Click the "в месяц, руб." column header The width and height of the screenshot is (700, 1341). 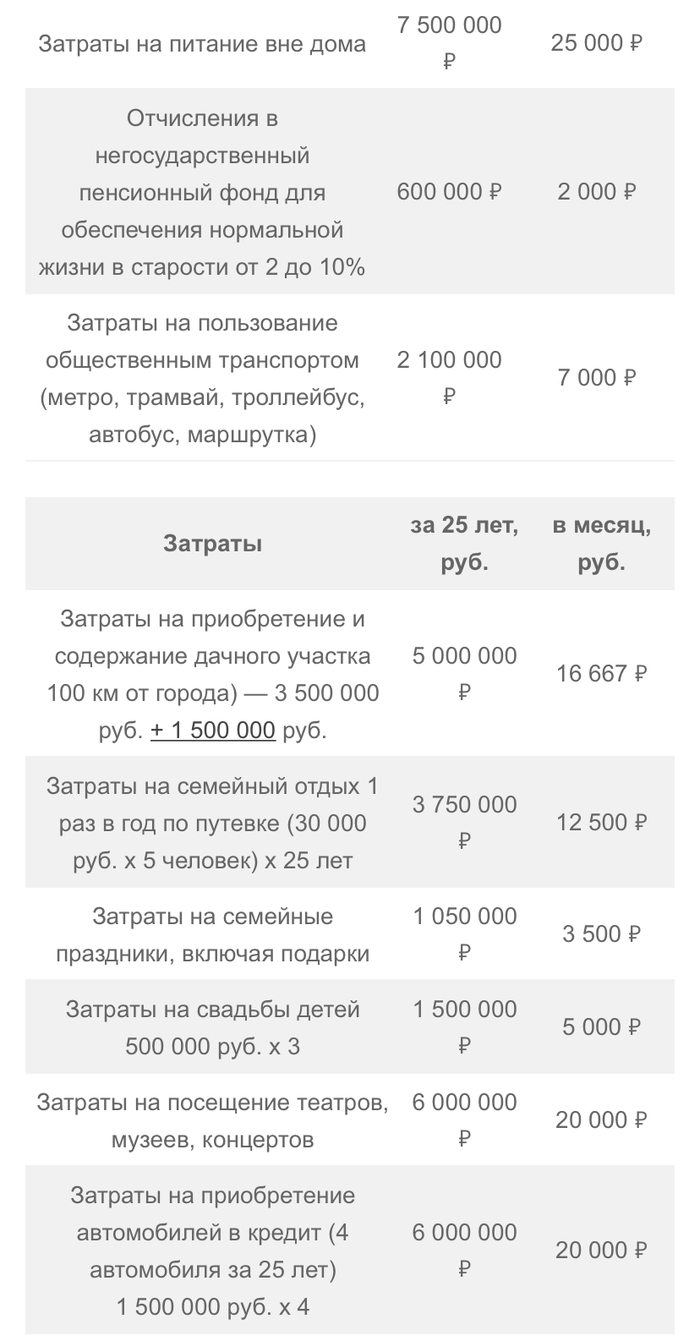(x=601, y=544)
